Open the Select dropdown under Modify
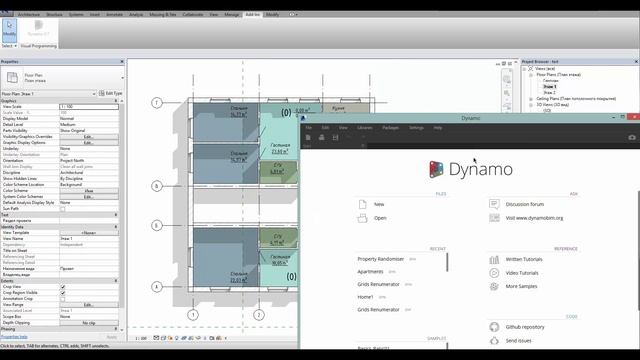Screen dimensions: 640x360 click(9, 46)
